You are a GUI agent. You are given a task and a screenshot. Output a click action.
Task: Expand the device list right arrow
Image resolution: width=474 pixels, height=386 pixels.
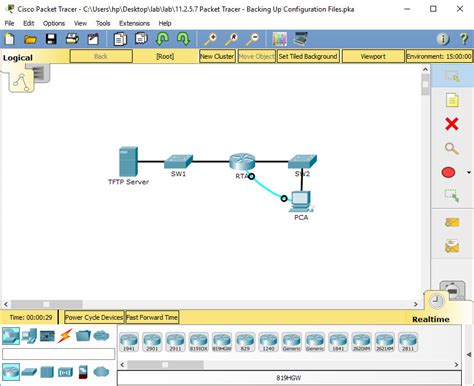(456, 365)
